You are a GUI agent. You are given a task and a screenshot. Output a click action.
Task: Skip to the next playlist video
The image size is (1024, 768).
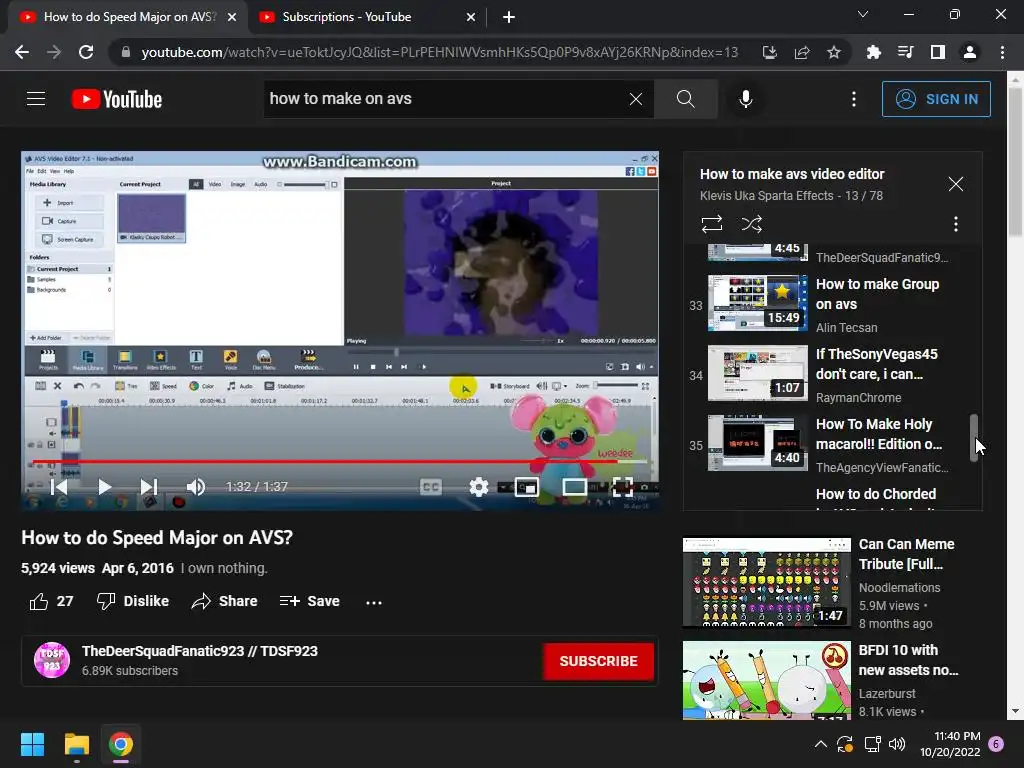(148, 487)
